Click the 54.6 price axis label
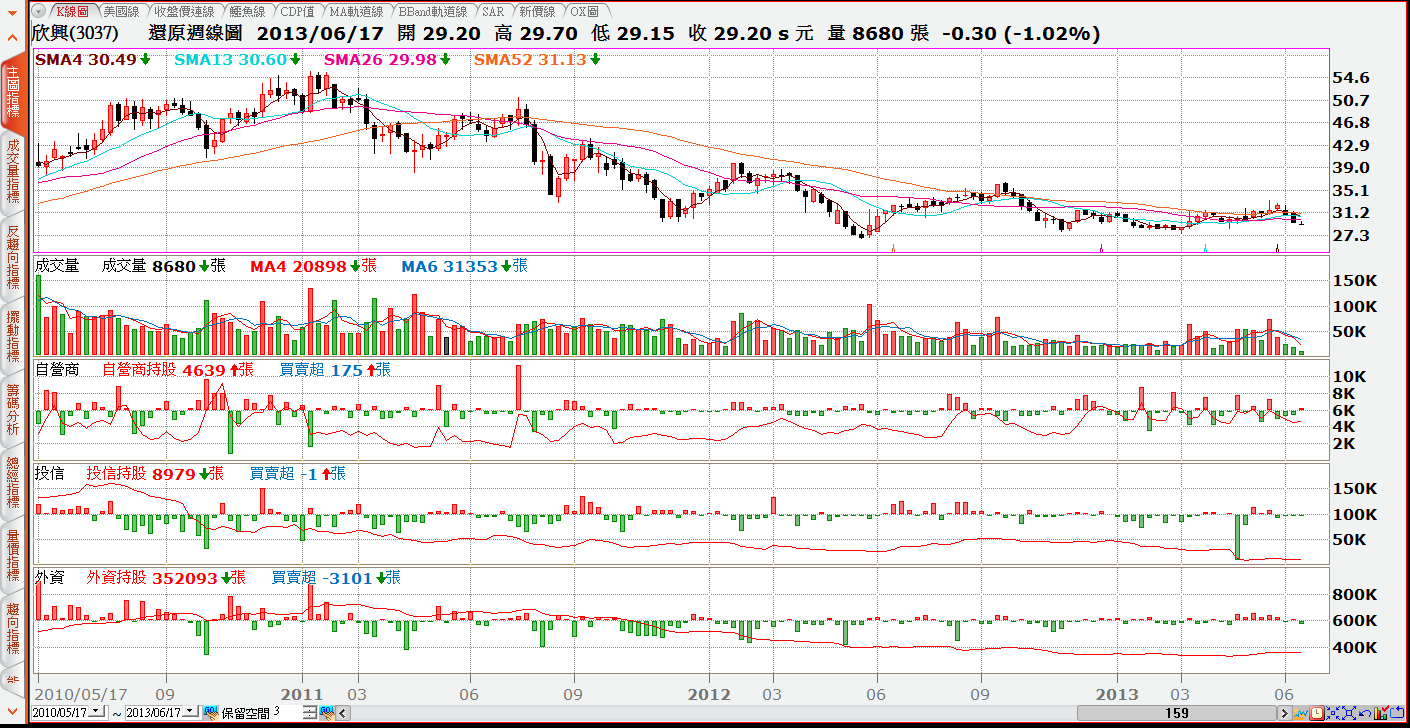The height and width of the screenshot is (728, 1410). click(1351, 78)
